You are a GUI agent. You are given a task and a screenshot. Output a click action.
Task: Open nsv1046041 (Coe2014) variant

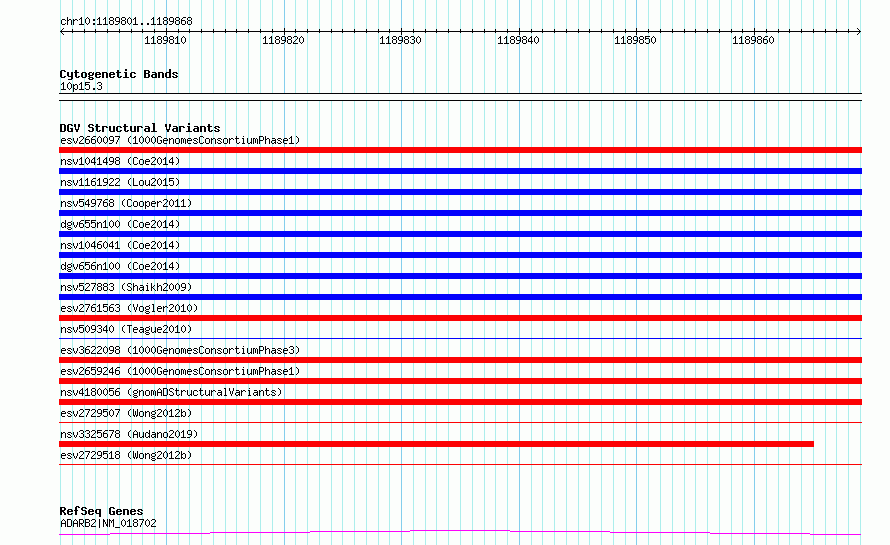tap(120, 245)
